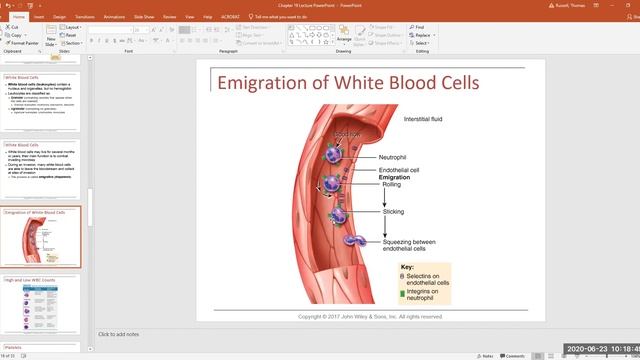Open Ribbon Display Options icon in title bar
Screen dimensions: 640x360
pyautogui.click(x=596, y=6)
